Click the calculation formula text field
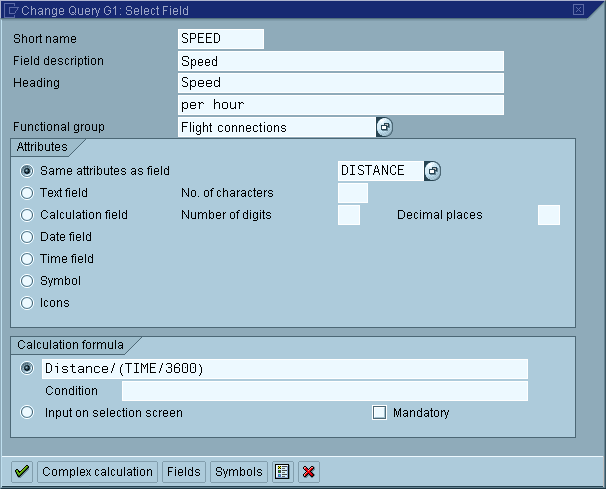The width and height of the screenshot is (606, 489). (284, 369)
